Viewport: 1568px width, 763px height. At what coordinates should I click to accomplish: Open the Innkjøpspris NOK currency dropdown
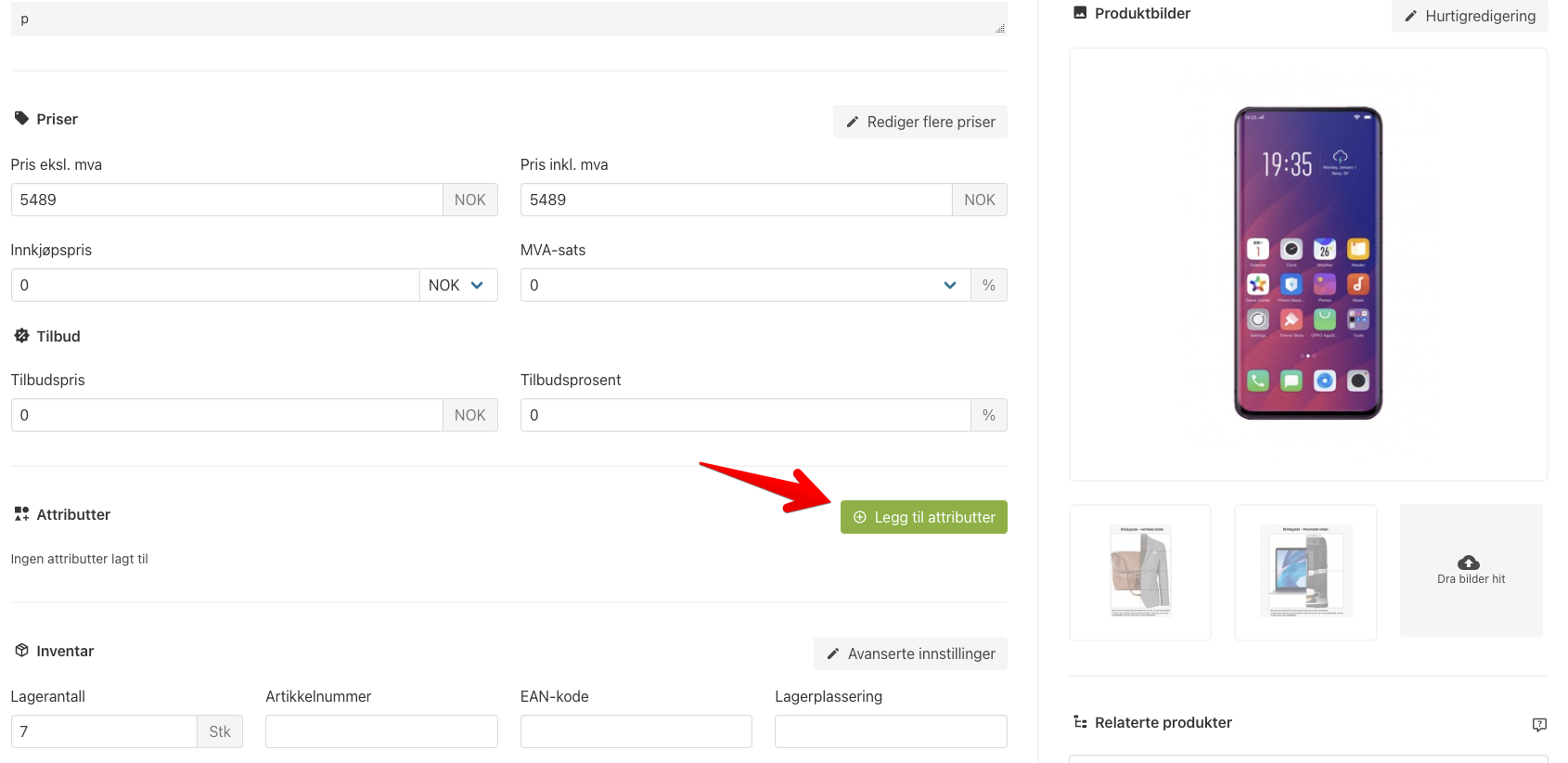(458, 285)
